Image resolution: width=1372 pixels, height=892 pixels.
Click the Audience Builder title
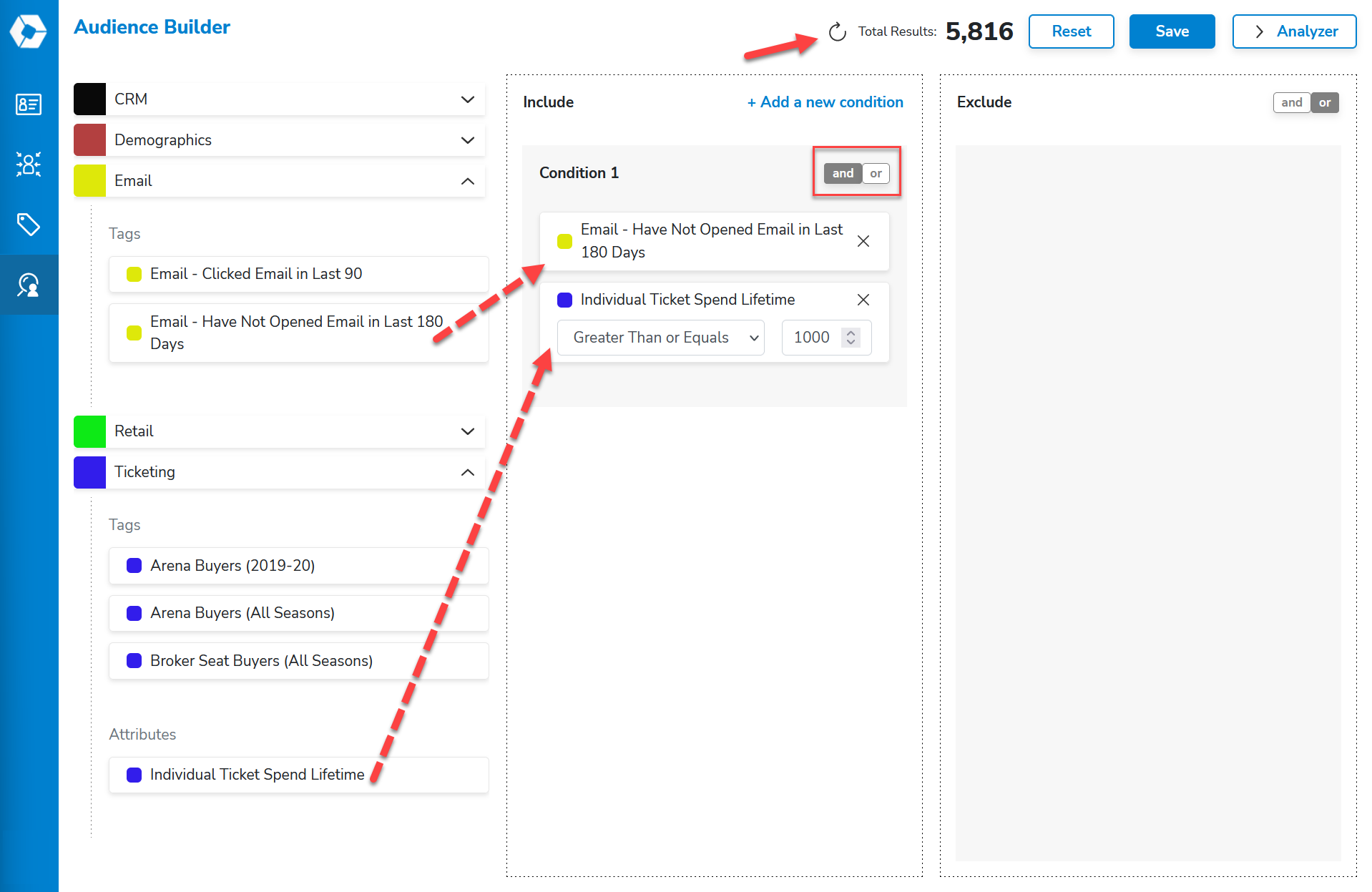click(152, 27)
